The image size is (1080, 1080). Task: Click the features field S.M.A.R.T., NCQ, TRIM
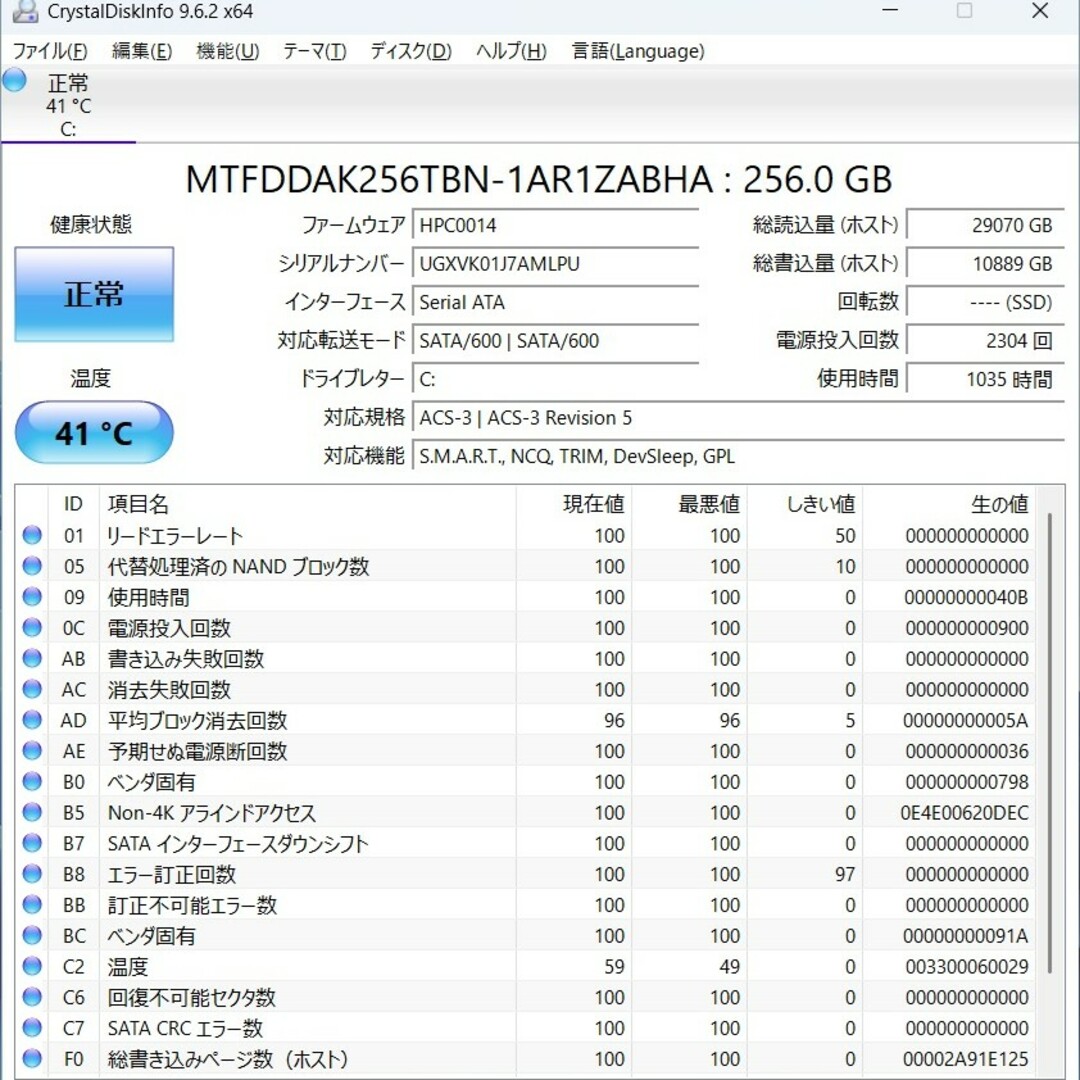click(x=738, y=457)
